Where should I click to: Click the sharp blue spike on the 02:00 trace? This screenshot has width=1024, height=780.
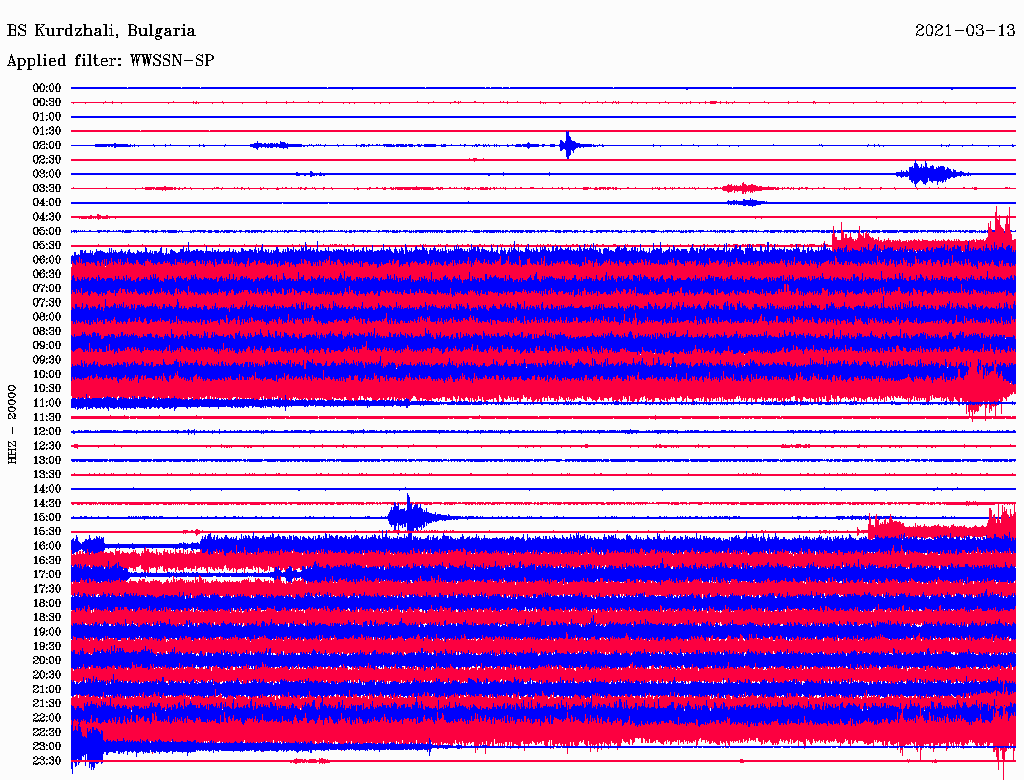[568, 146]
